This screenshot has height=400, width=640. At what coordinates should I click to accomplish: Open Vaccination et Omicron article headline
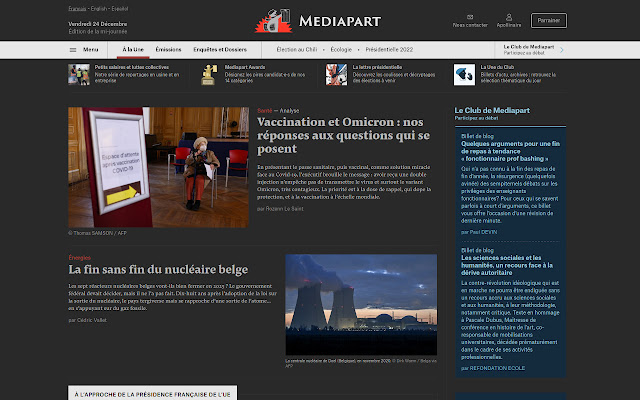[x=343, y=135]
